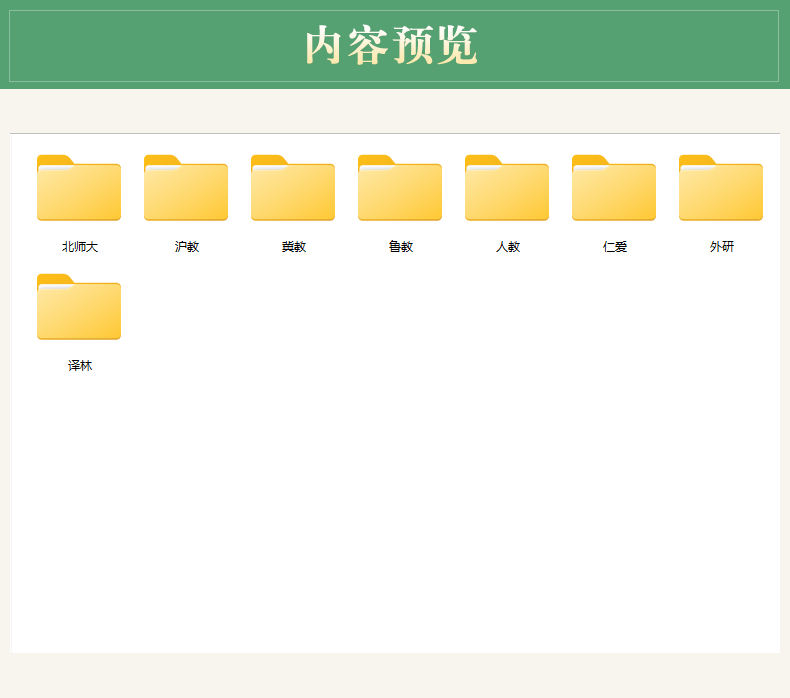
Task: Select the 人教 folder name label
Action: (x=508, y=246)
